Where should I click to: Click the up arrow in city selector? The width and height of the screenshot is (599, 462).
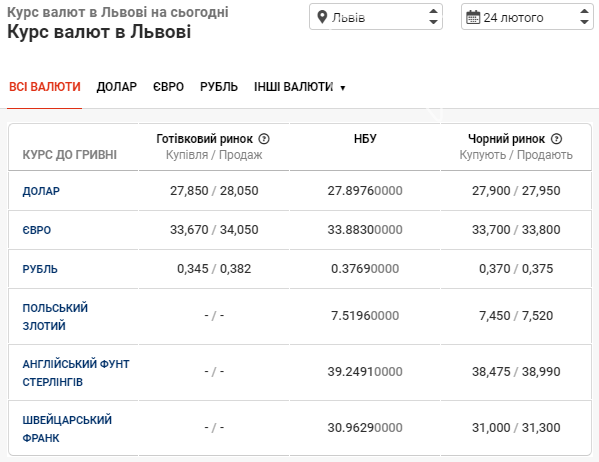pos(433,11)
